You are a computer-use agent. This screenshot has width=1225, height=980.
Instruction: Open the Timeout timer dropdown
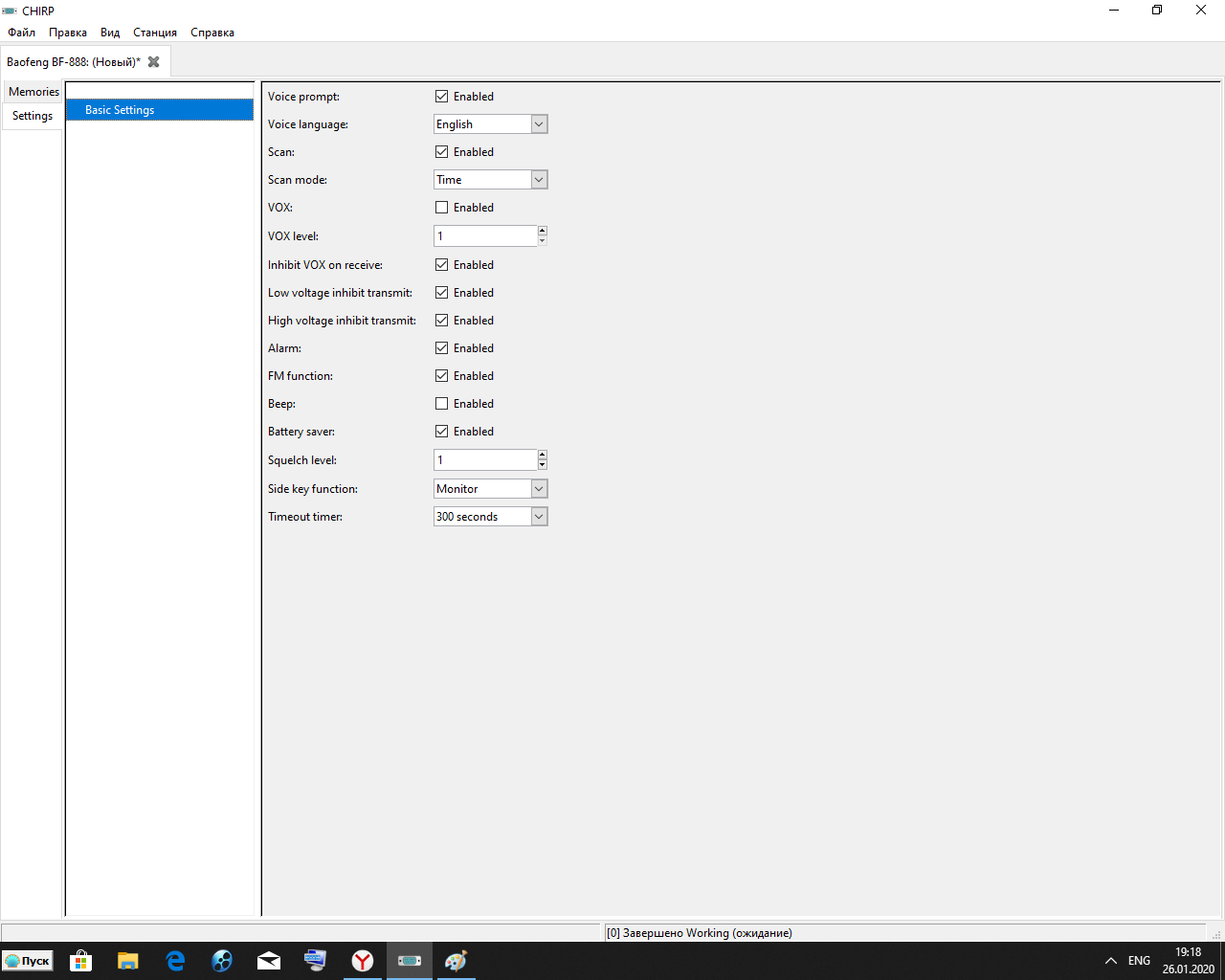[491, 517]
